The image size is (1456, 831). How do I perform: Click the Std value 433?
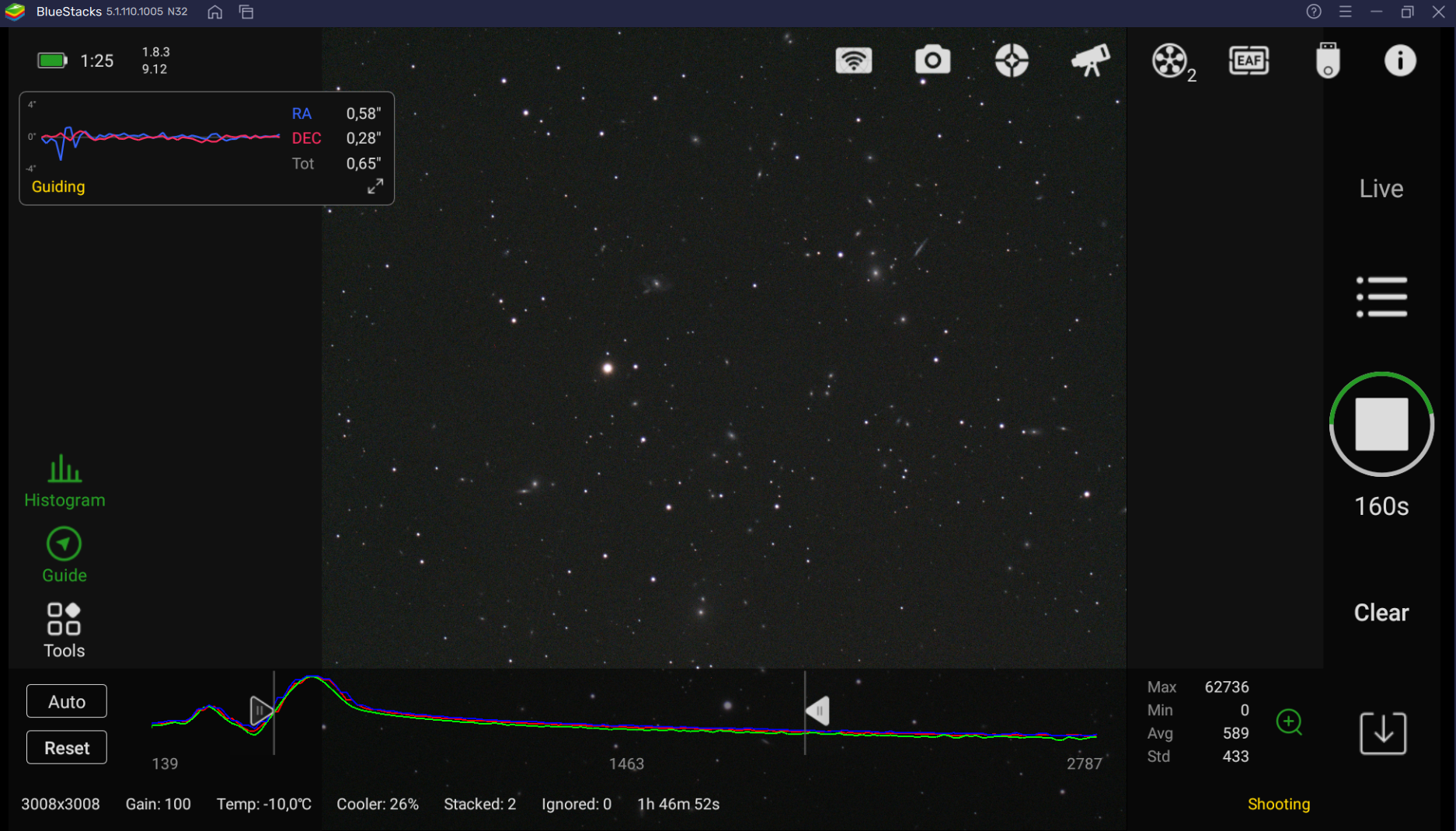click(x=1235, y=756)
